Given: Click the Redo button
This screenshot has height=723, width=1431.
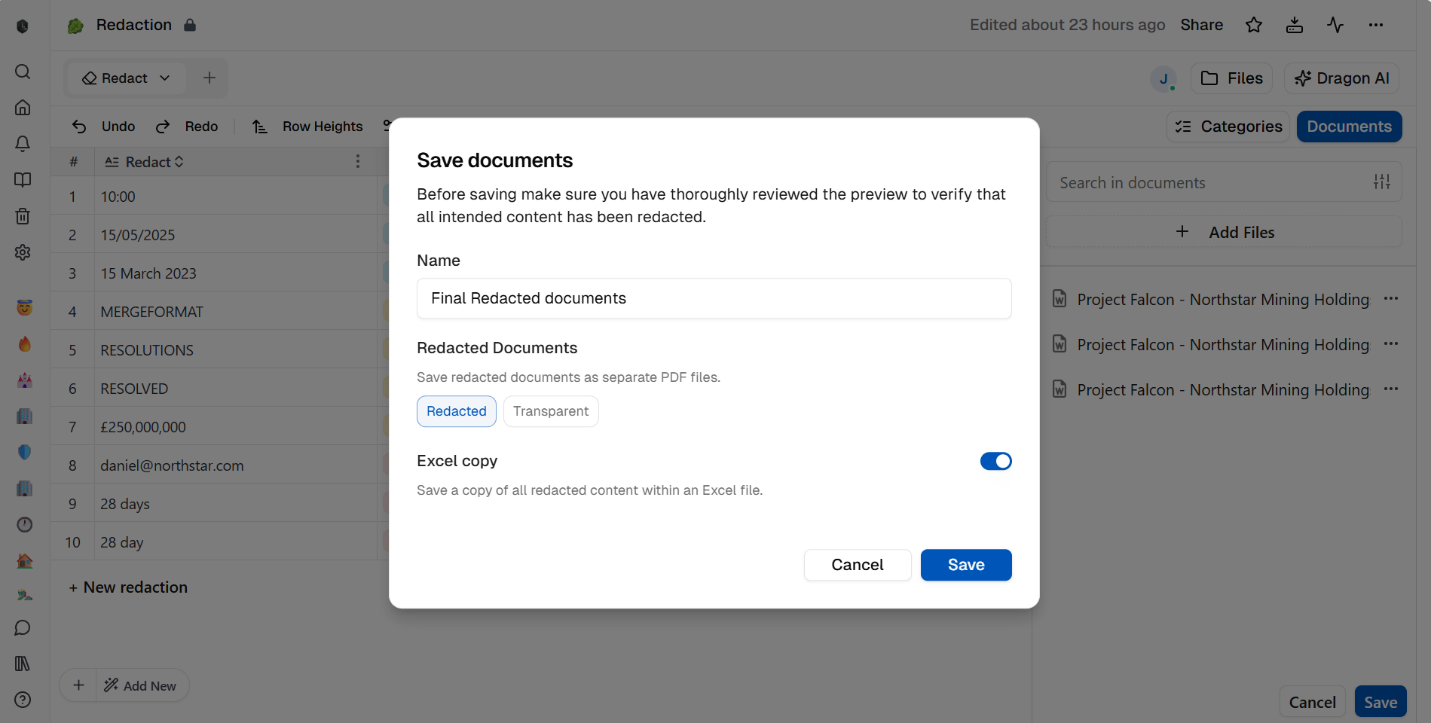Looking at the screenshot, I should point(187,126).
